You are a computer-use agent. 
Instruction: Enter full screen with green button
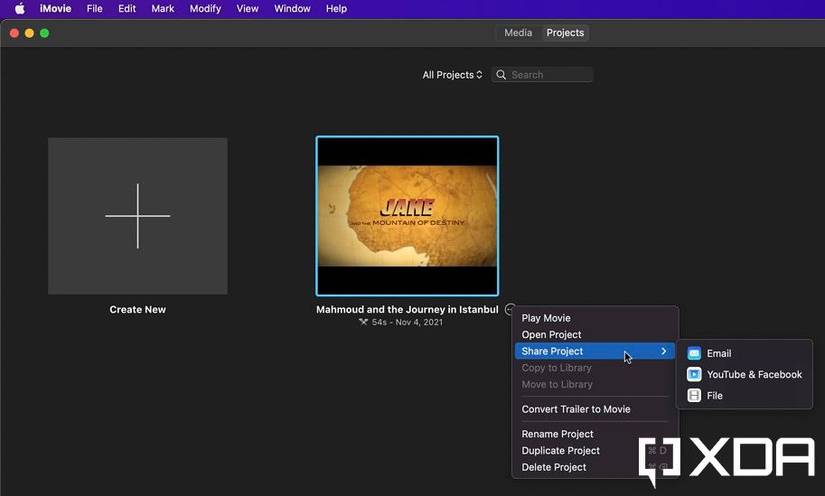click(x=45, y=33)
